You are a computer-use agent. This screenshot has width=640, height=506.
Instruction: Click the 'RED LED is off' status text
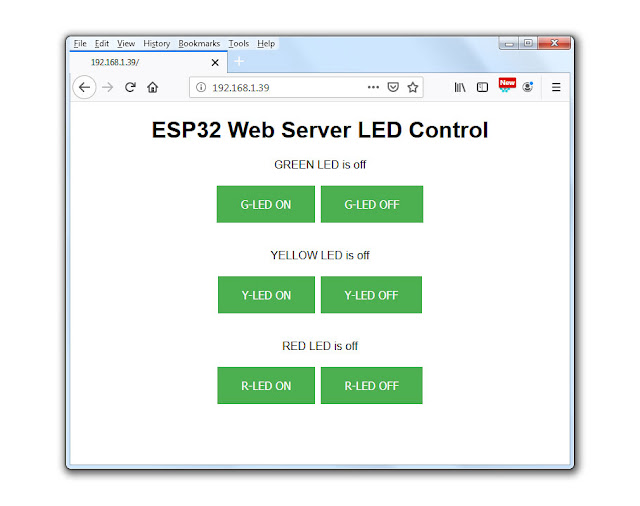pyautogui.click(x=320, y=346)
